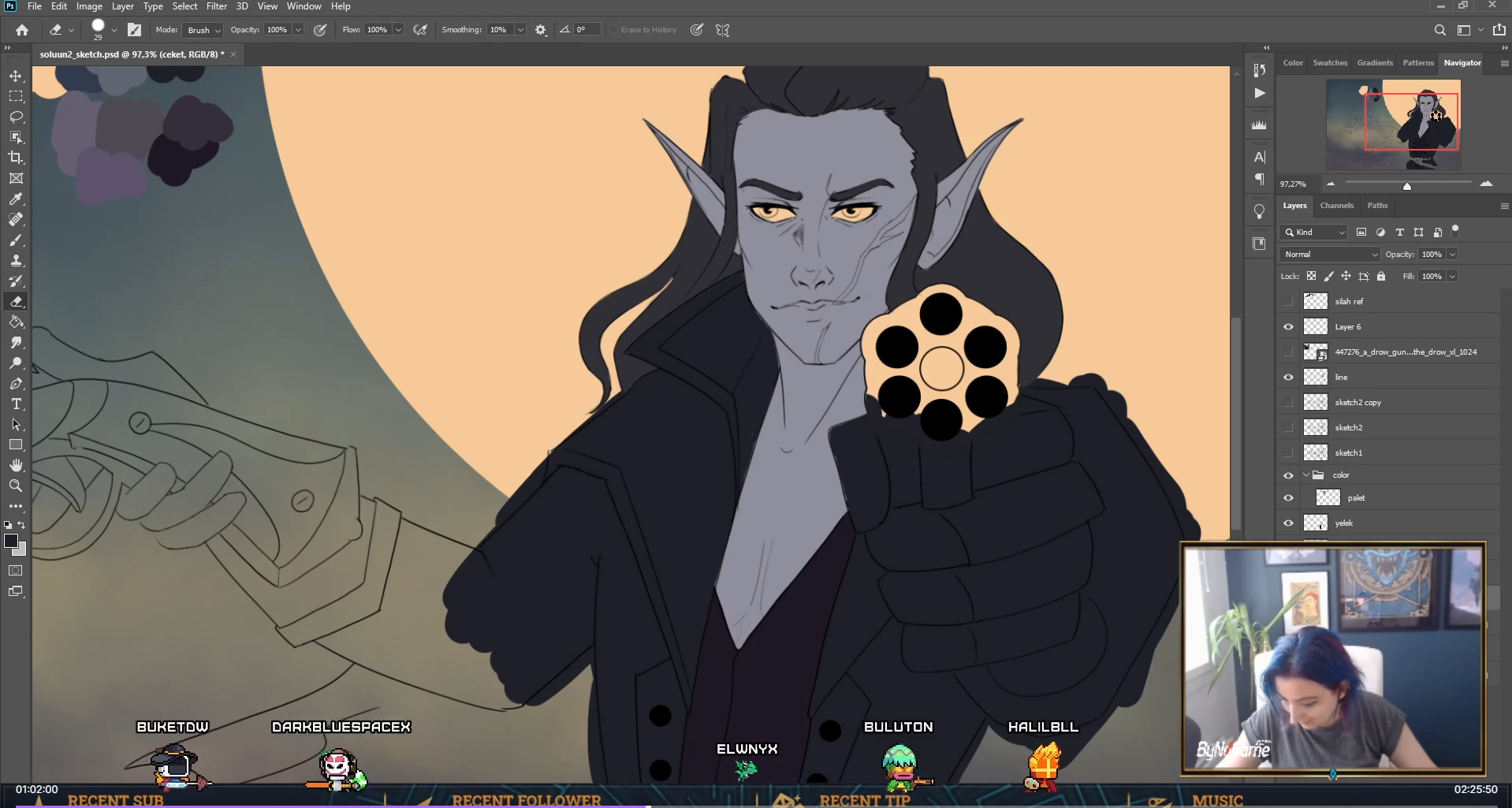The height and width of the screenshot is (808, 1512).
Task: Select the History Brush tool
Action: 16,281
